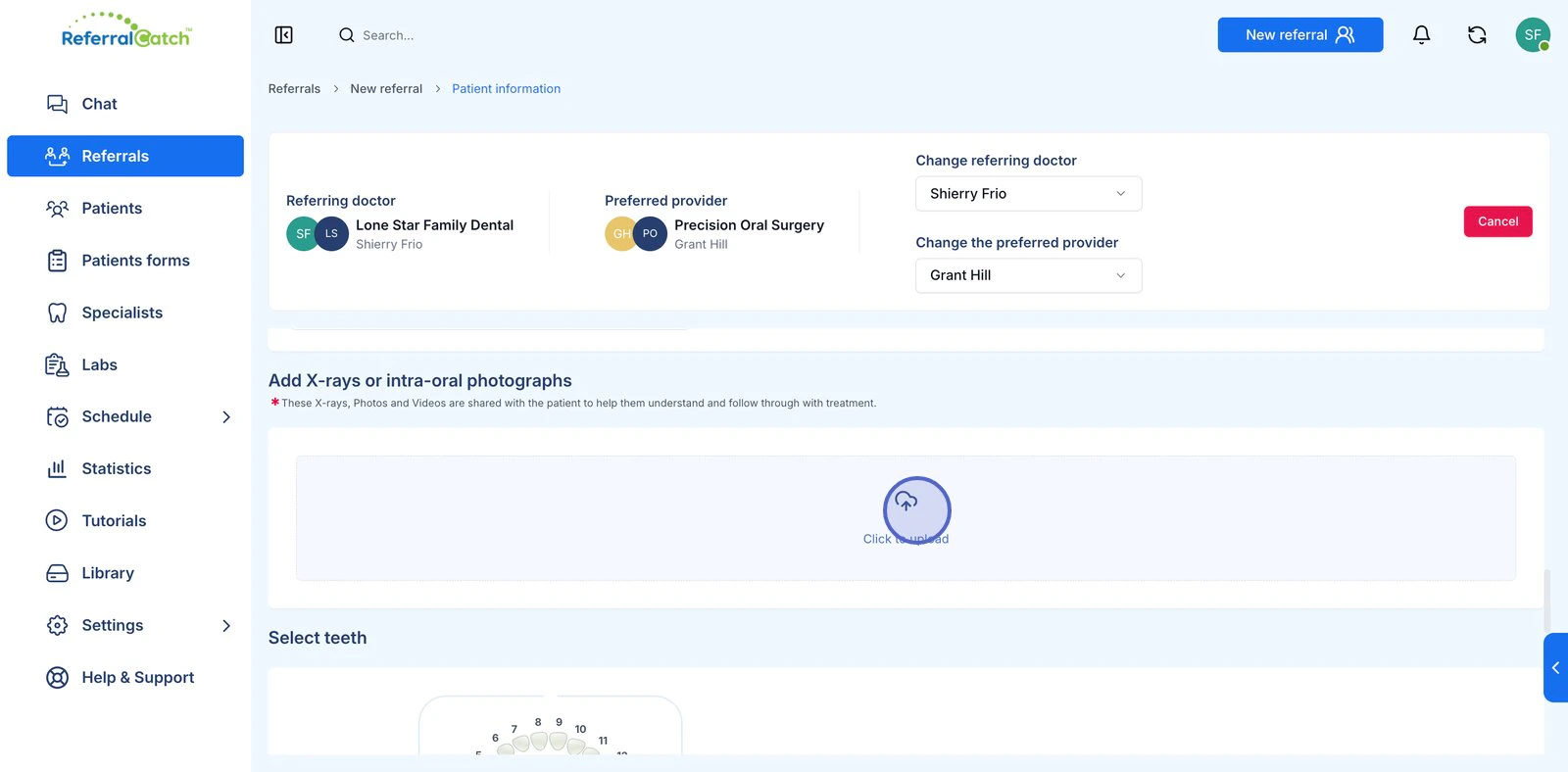Image resolution: width=1568 pixels, height=772 pixels.
Task: Click the Select teeth heading
Action: click(318, 638)
